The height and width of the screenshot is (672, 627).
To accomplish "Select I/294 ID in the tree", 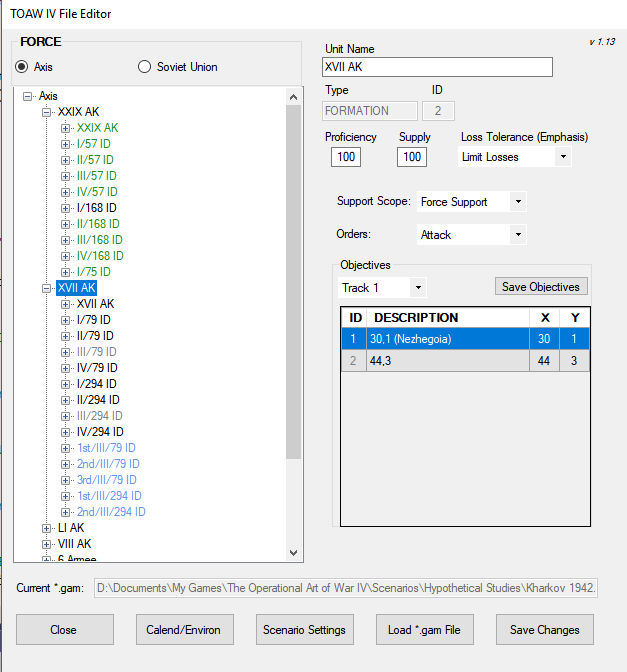I will point(96,384).
